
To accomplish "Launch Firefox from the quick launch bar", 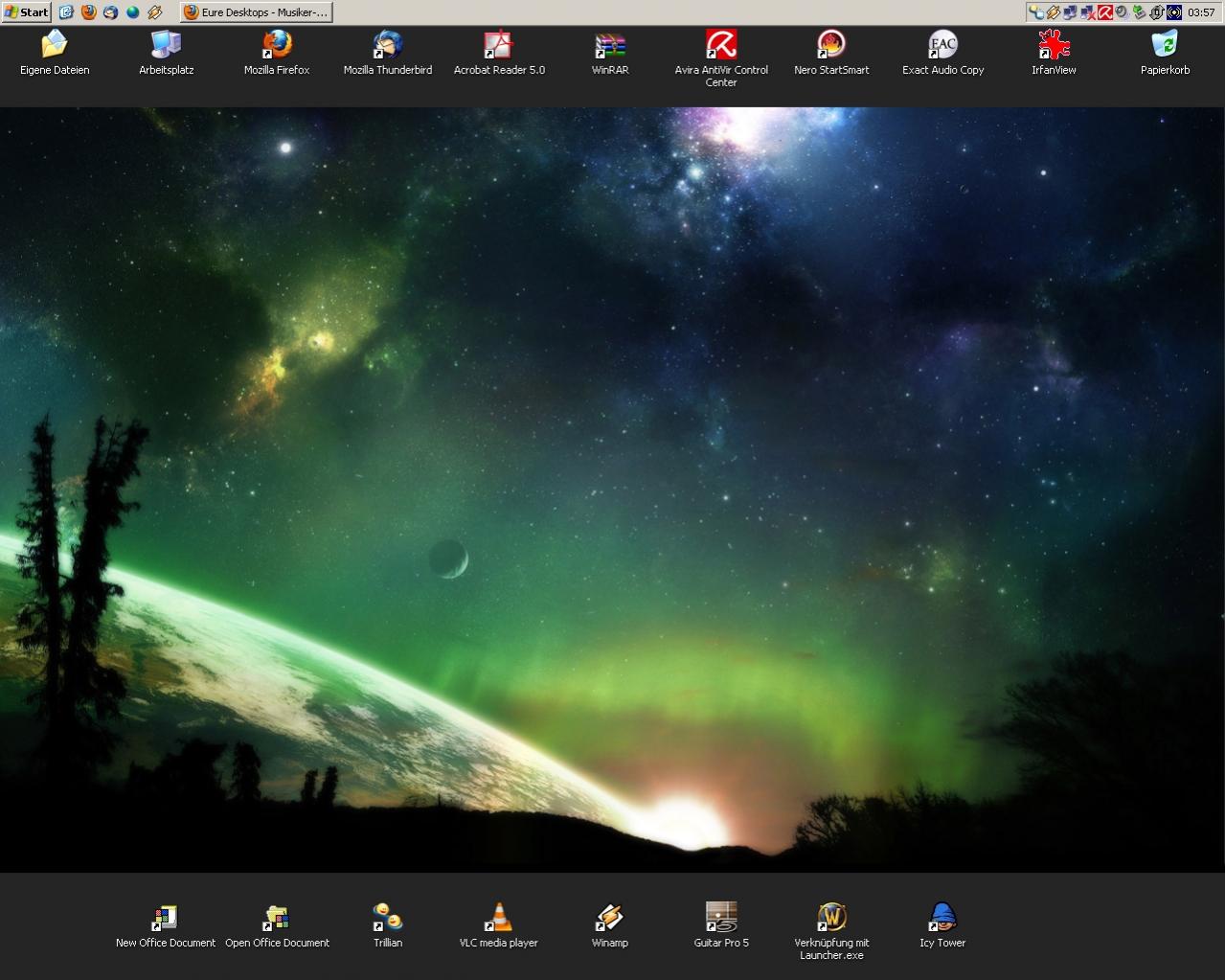I will tap(88, 12).
